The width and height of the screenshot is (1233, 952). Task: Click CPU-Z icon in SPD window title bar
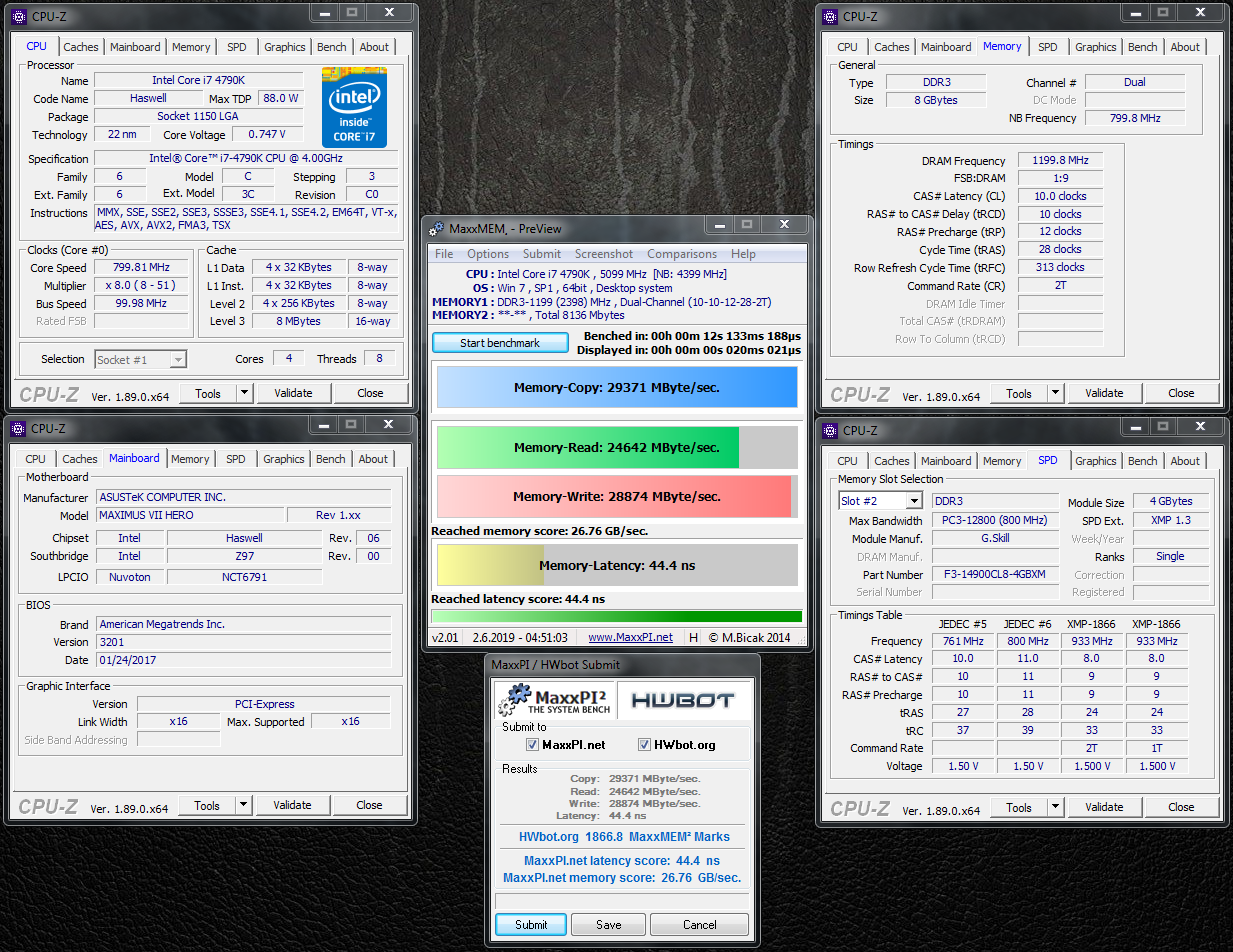tap(830, 430)
